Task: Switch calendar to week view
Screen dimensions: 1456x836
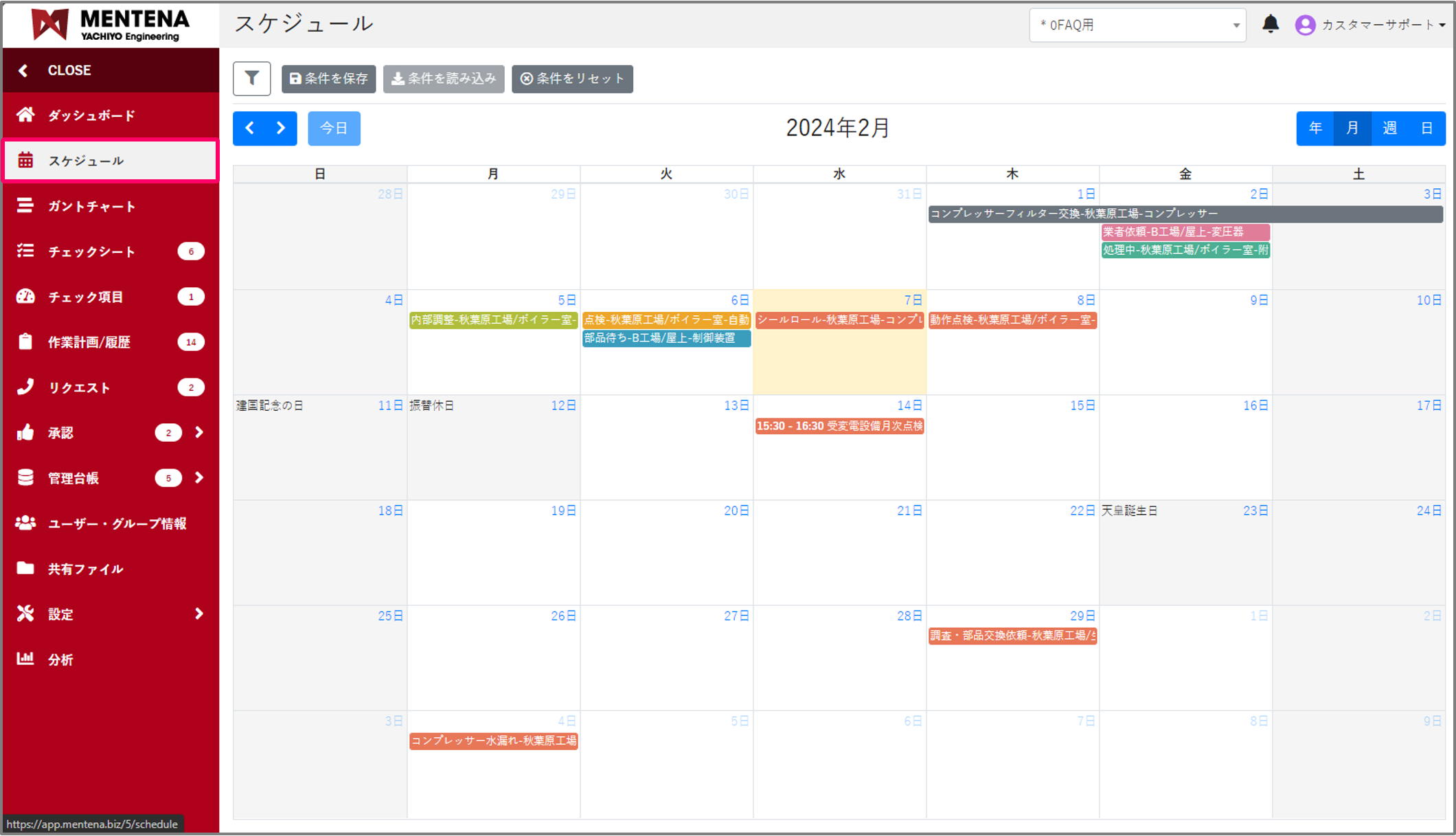Action: coord(1389,128)
